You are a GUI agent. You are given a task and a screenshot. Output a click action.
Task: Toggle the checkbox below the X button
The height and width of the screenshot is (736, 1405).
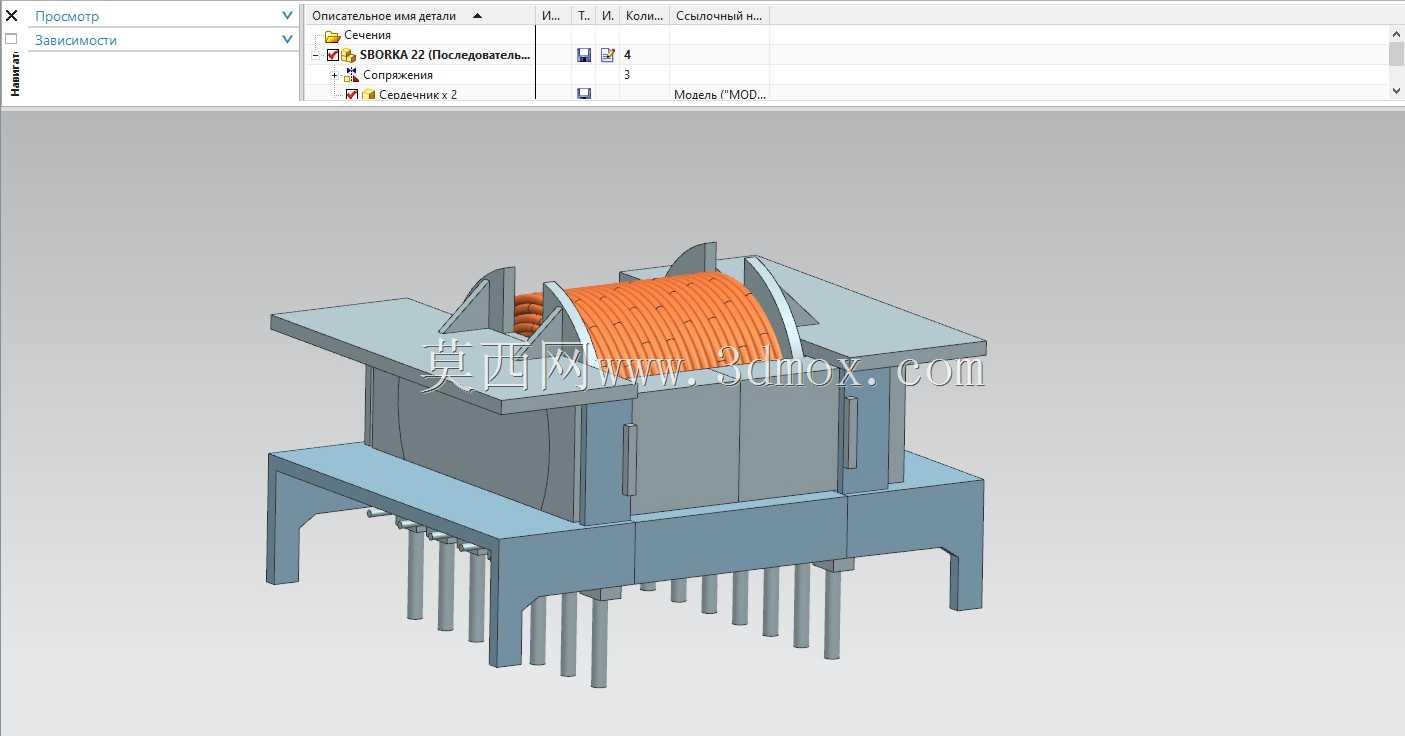click(12, 39)
